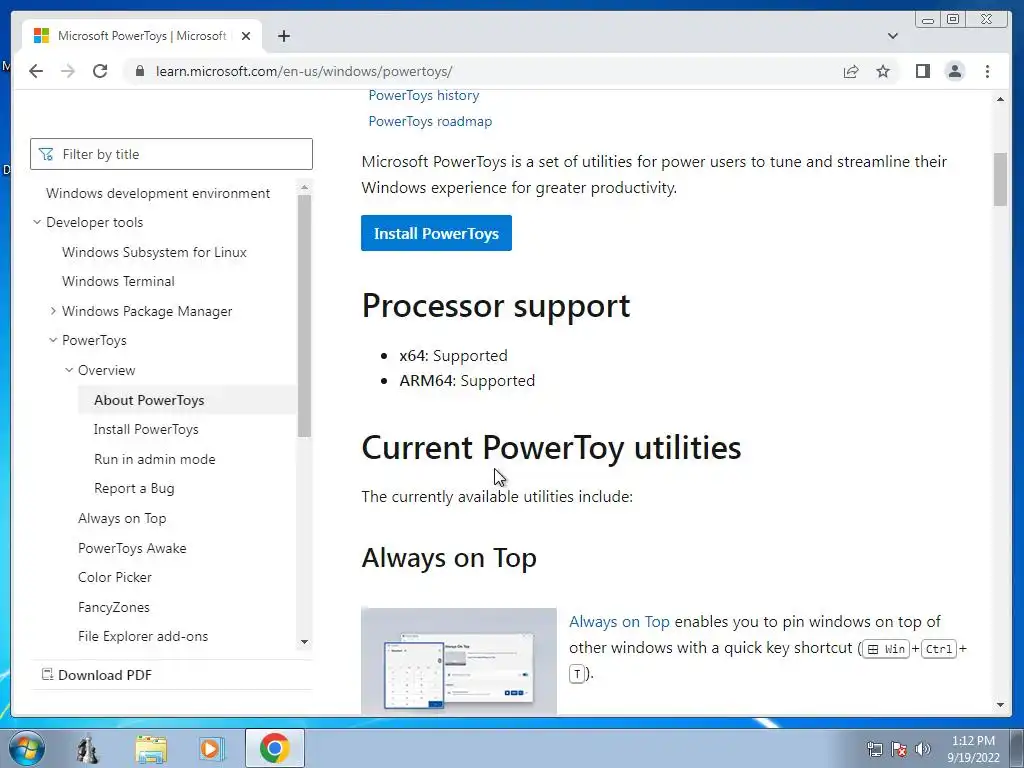The height and width of the screenshot is (768, 1024).
Task: Open the Chrome side panel
Action: pyautogui.click(x=922, y=71)
